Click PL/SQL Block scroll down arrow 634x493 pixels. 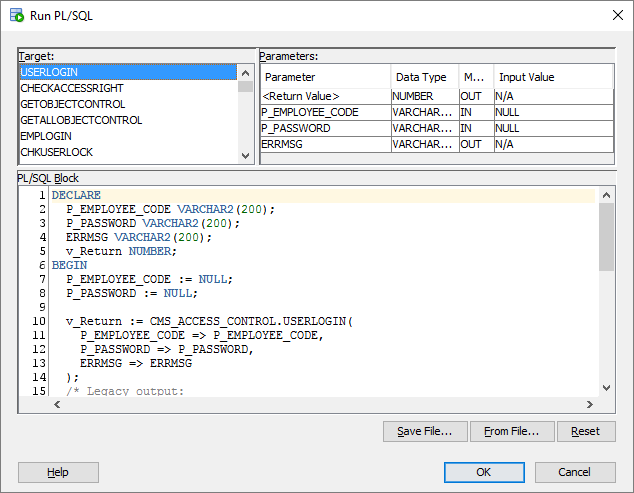pyautogui.click(x=606, y=388)
